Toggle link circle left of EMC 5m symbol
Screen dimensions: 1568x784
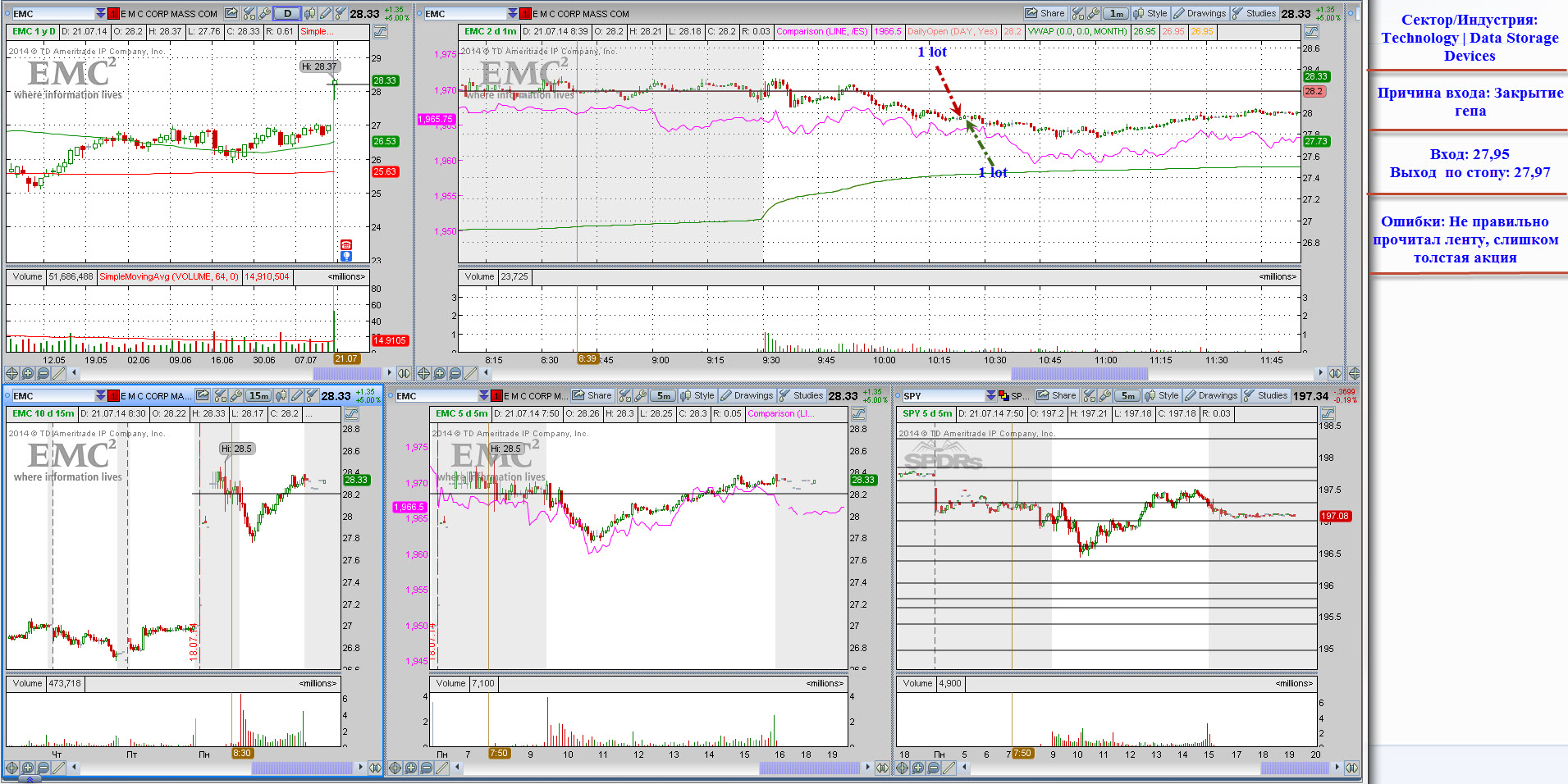(x=390, y=395)
